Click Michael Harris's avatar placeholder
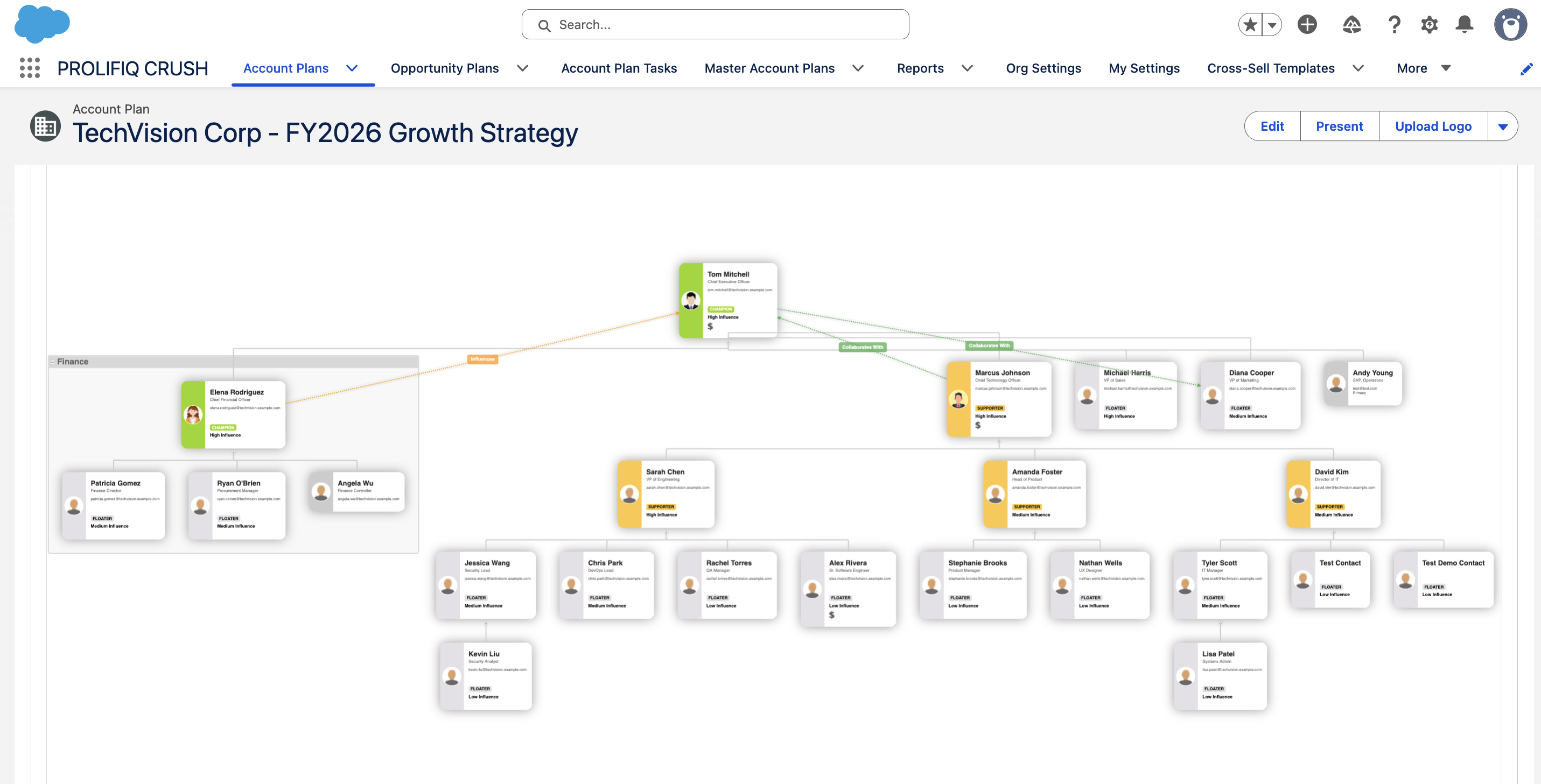The width and height of the screenshot is (1541, 784). pos(1087,395)
